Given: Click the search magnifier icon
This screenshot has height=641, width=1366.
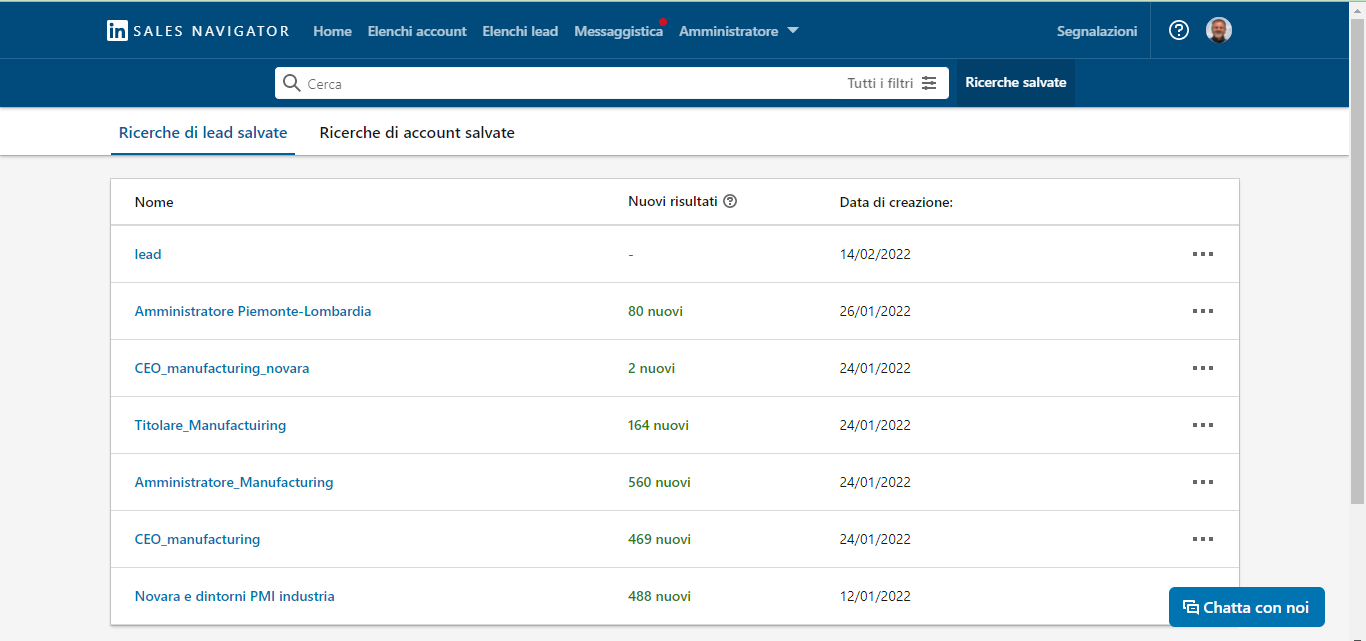Looking at the screenshot, I should coord(292,83).
